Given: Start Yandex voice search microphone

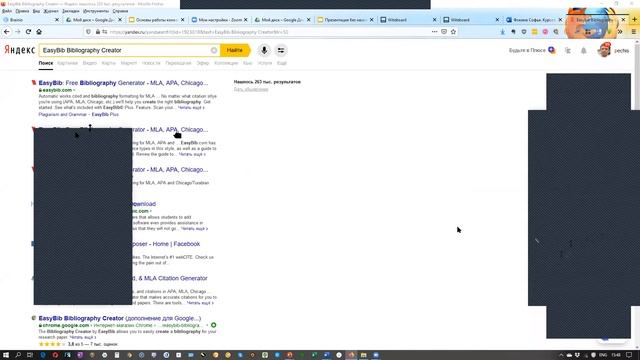Looking at the screenshot, I should tap(264, 50).
